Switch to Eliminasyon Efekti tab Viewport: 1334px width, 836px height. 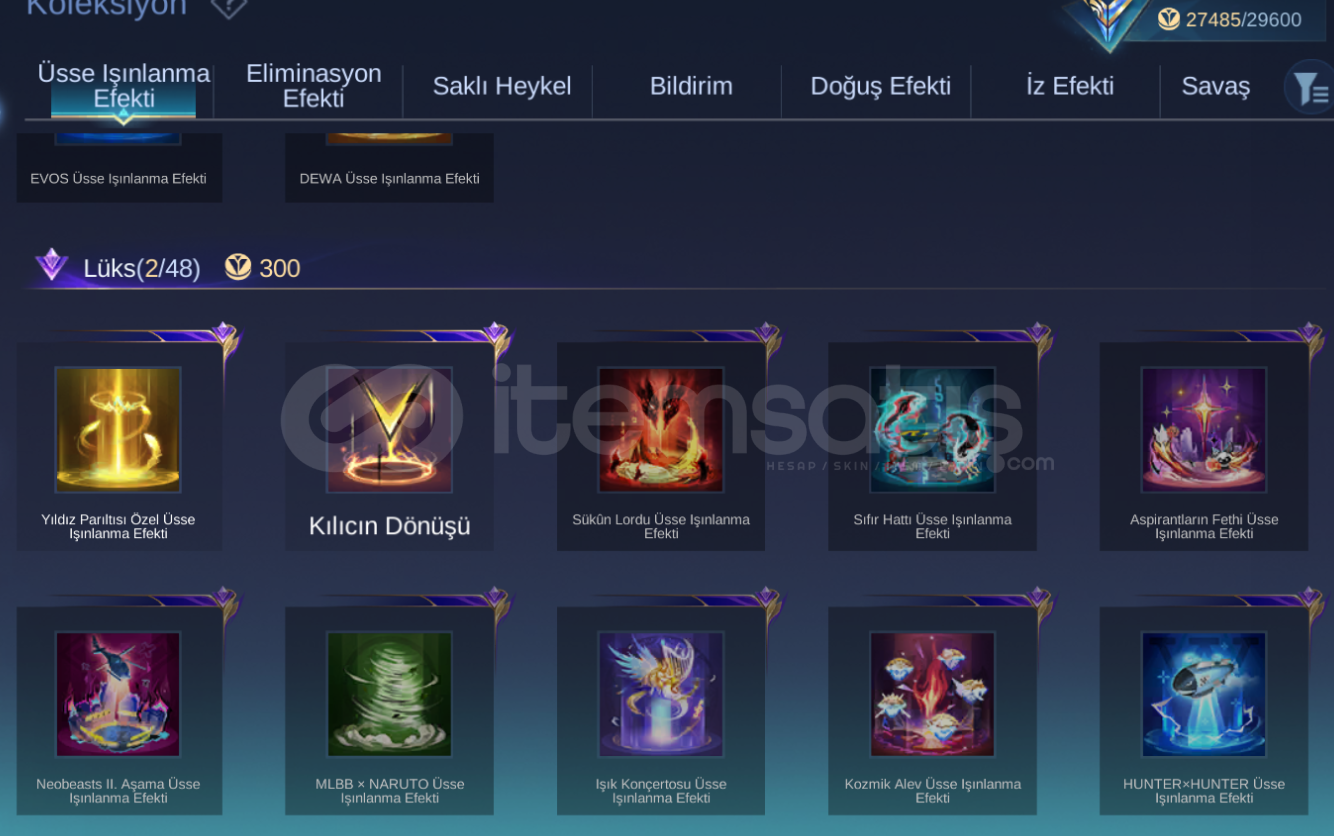click(x=313, y=86)
